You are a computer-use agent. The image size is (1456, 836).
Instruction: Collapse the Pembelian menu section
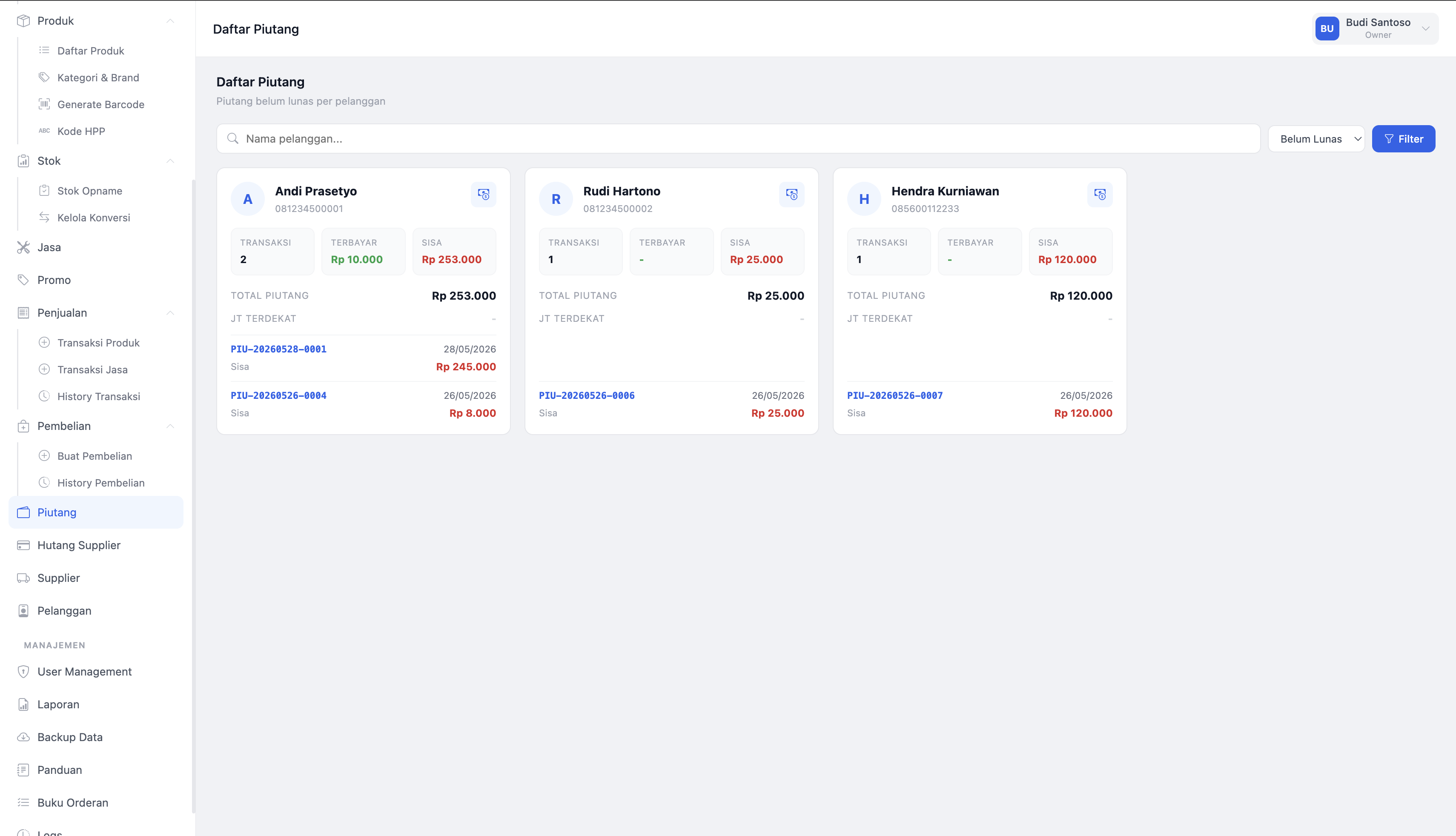pos(170,426)
